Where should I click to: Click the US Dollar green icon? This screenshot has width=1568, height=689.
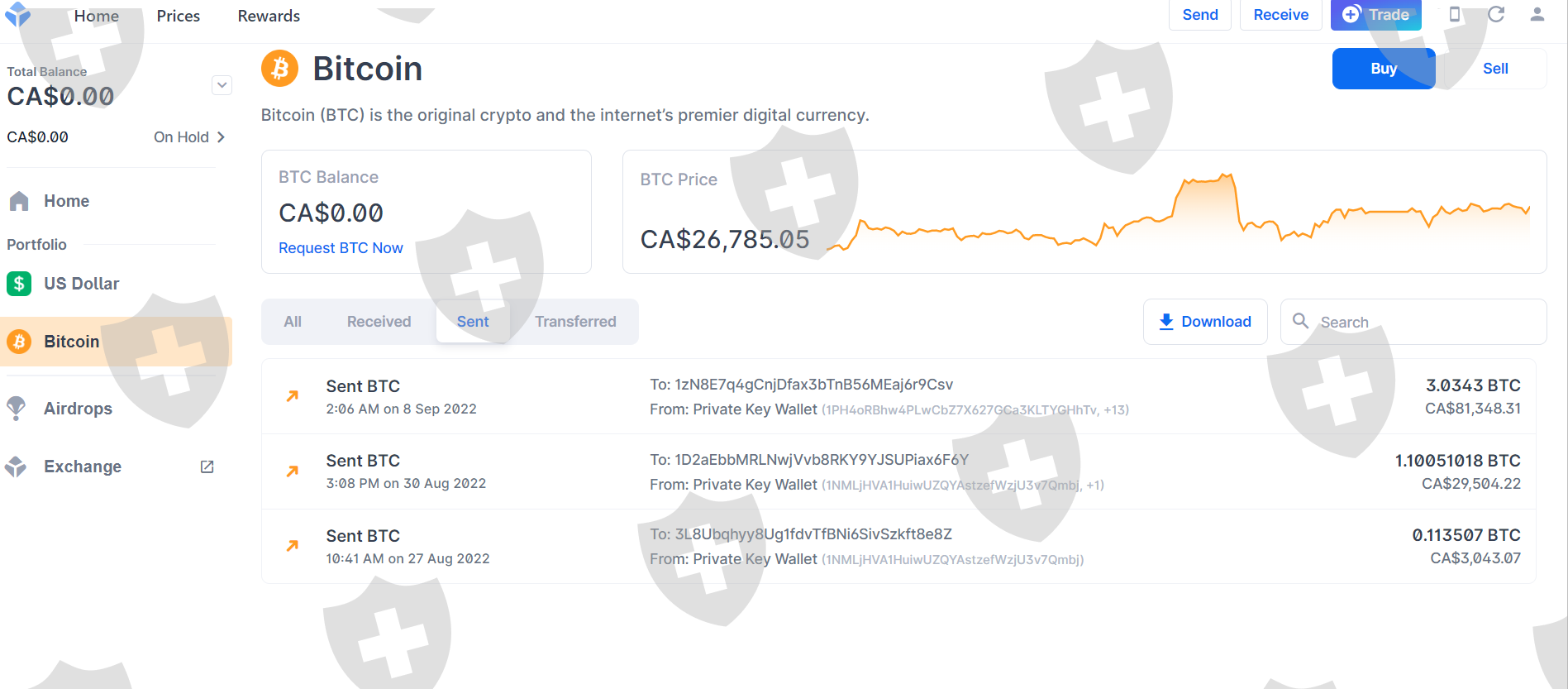pyautogui.click(x=19, y=284)
